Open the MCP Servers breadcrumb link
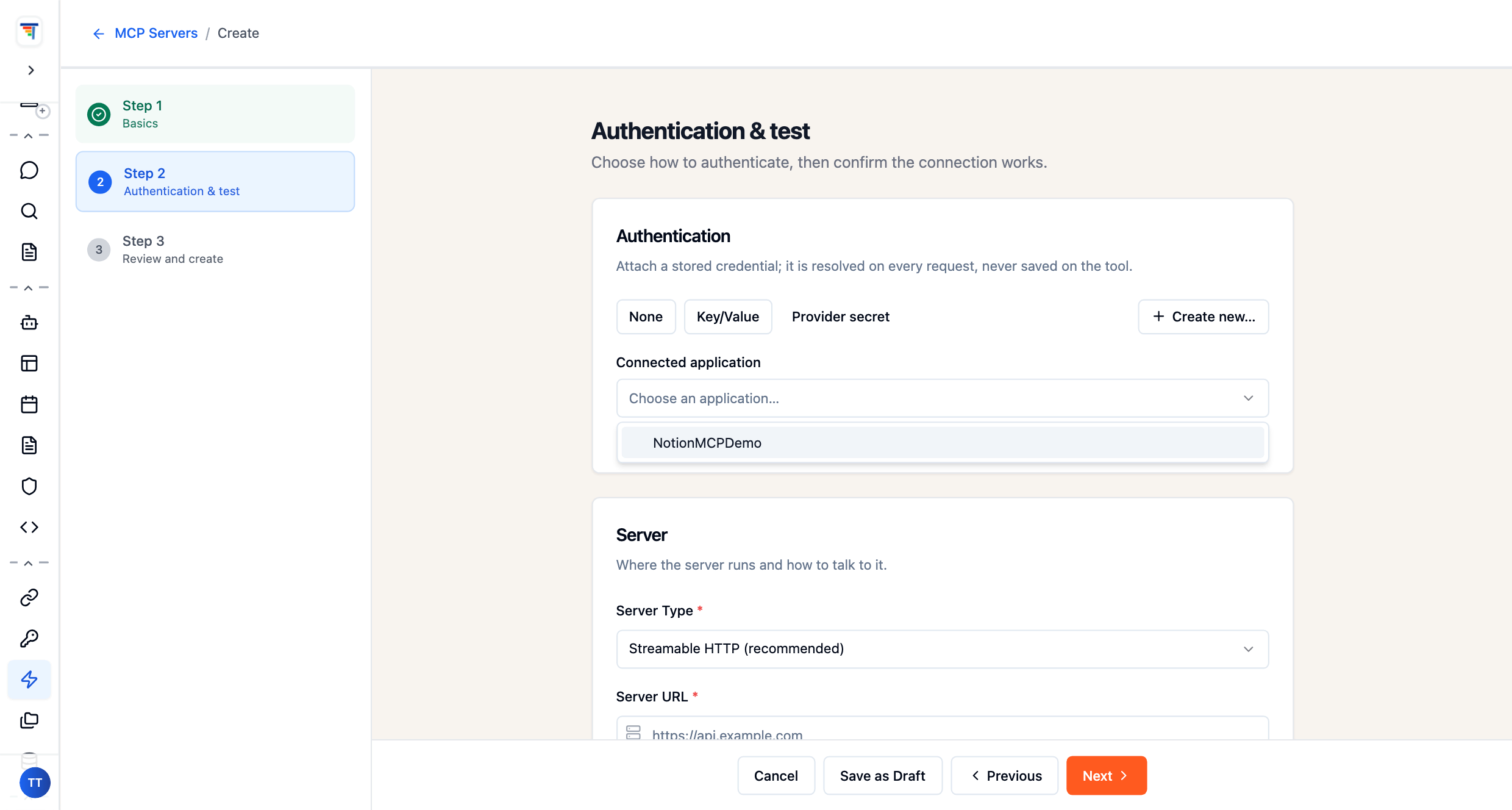Viewport: 1512px width, 810px height. 156,33
